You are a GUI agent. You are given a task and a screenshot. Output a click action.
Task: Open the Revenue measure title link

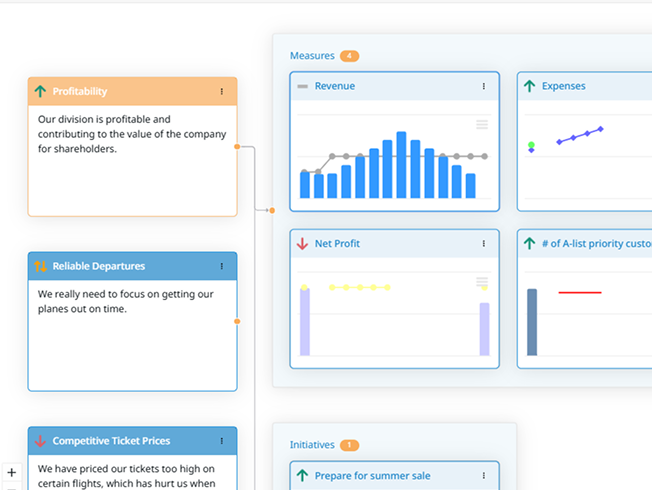tap(335, 86)
